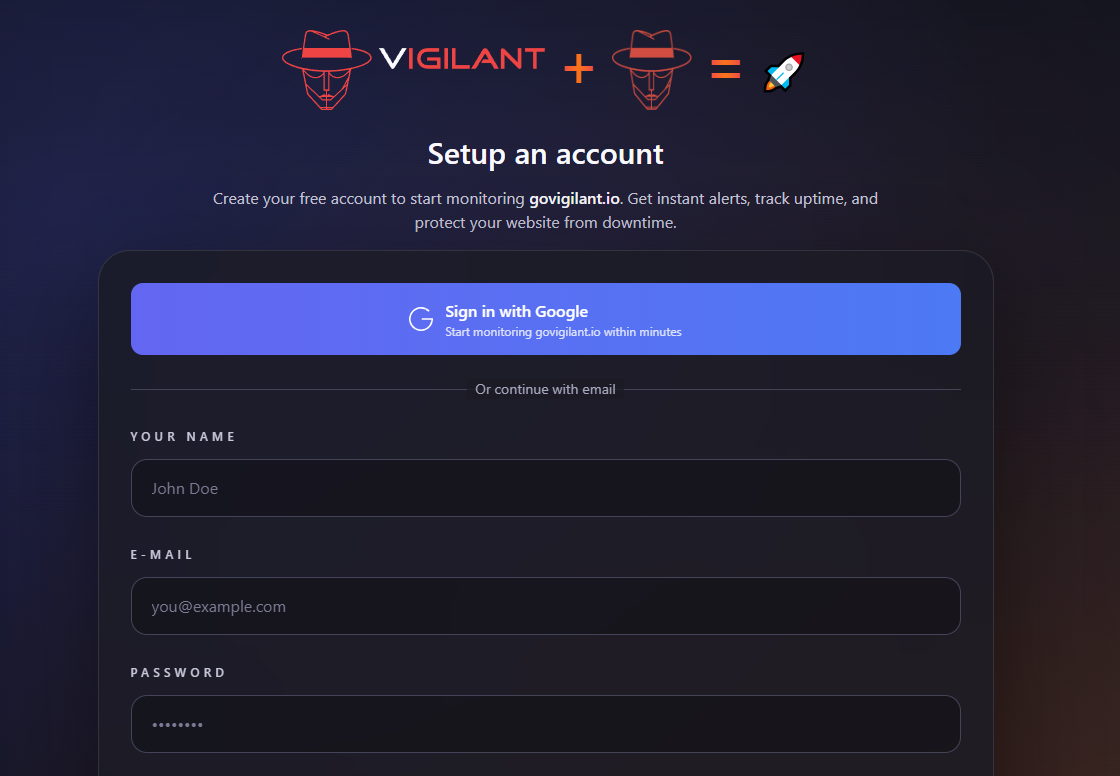Click the masked-face icon after the plus sign
This screenshot has width=1120, height=776.
(x=651, y=67)
